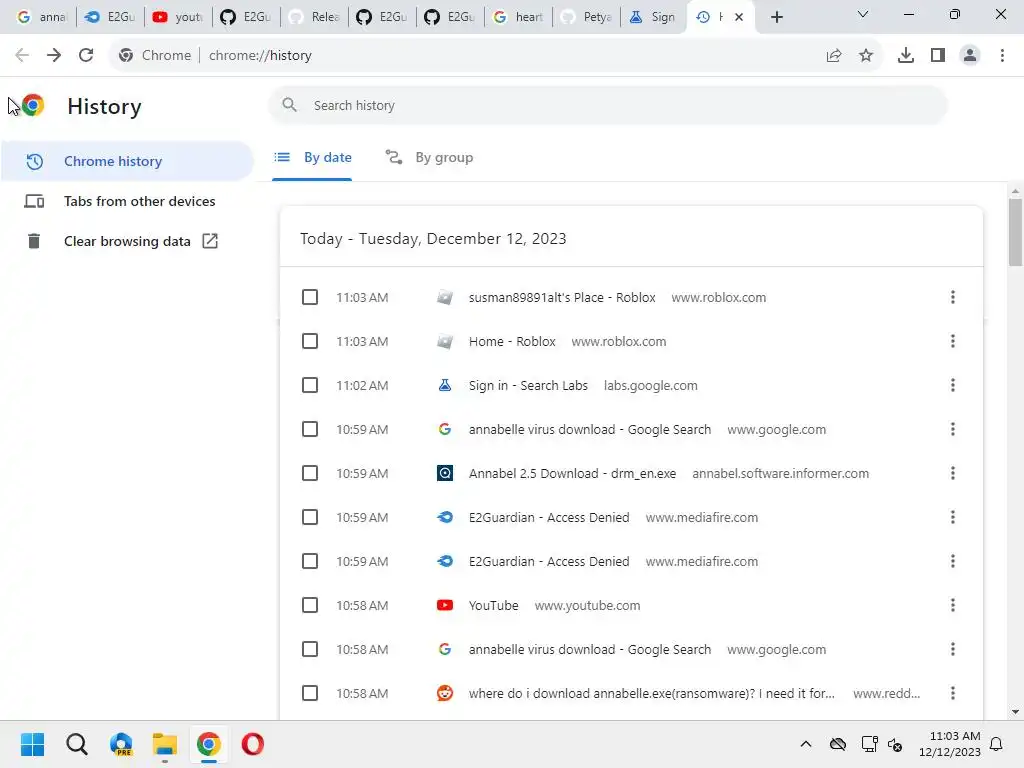The width and height of the screenshot is (1024, 768).
Task: Open actions menu for reddit annabelle.exe entry
Action: (x=953, y=693)
